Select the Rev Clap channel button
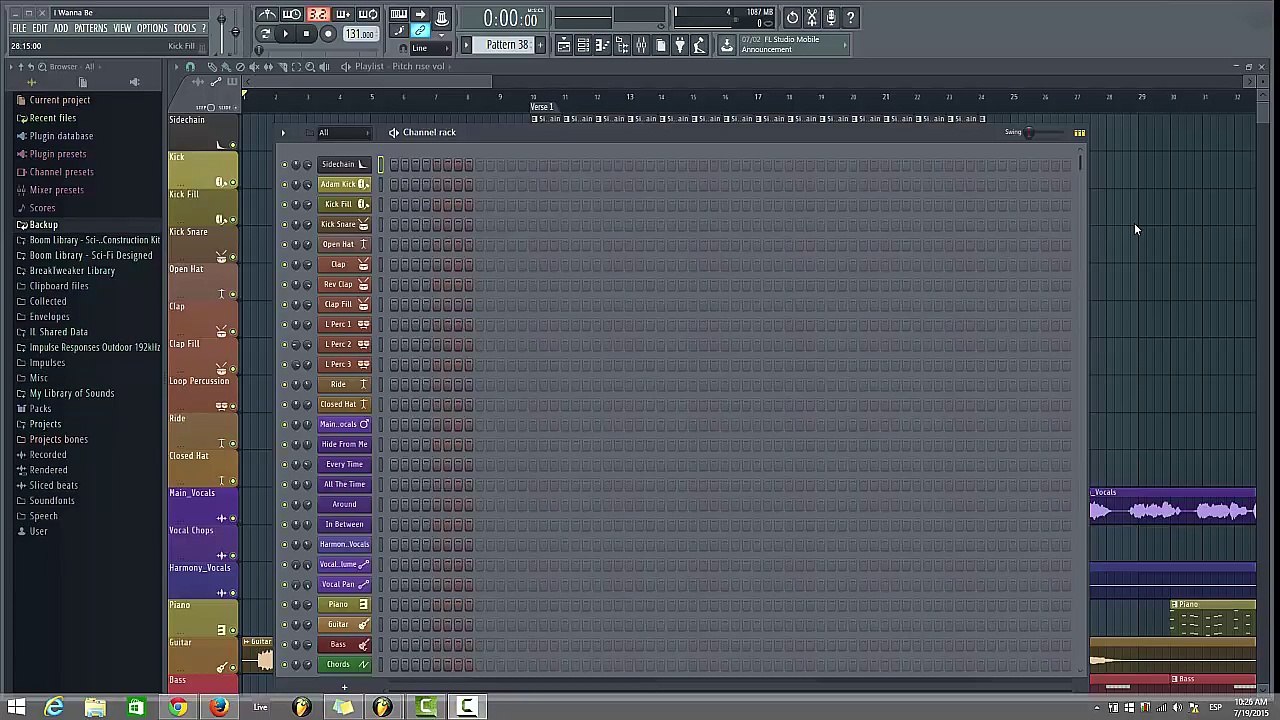 coord(344,284)
